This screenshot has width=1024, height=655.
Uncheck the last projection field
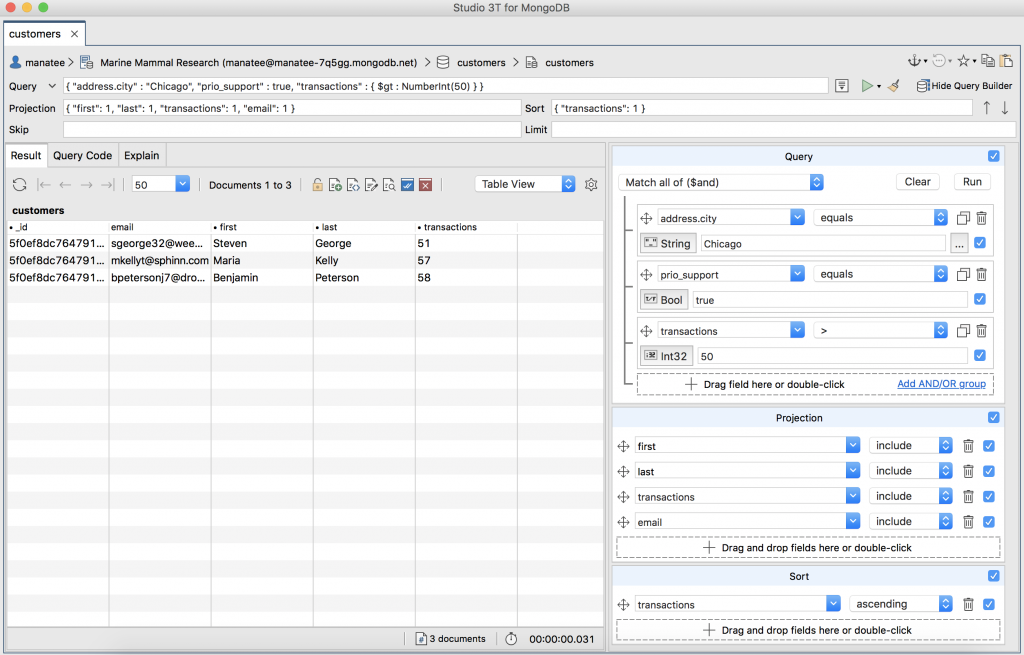[989, 471]
